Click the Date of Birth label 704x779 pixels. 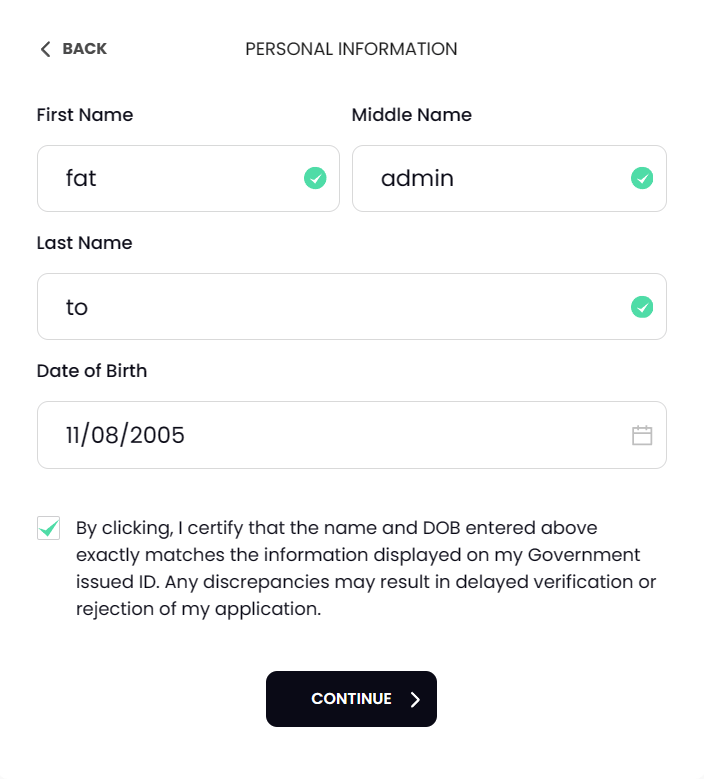coord(92,371)
